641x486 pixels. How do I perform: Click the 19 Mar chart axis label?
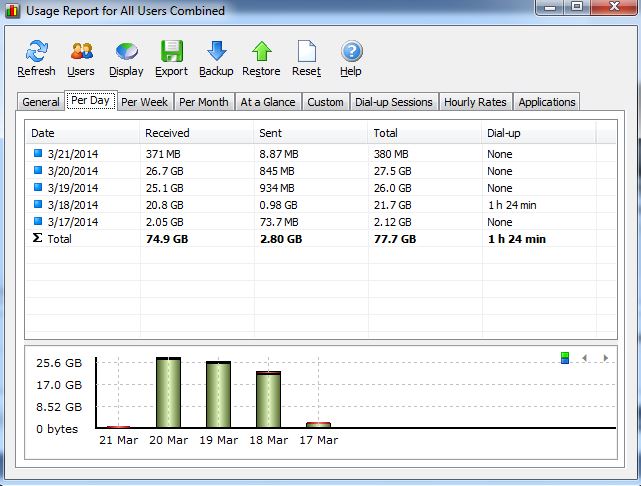pos(218,440)
